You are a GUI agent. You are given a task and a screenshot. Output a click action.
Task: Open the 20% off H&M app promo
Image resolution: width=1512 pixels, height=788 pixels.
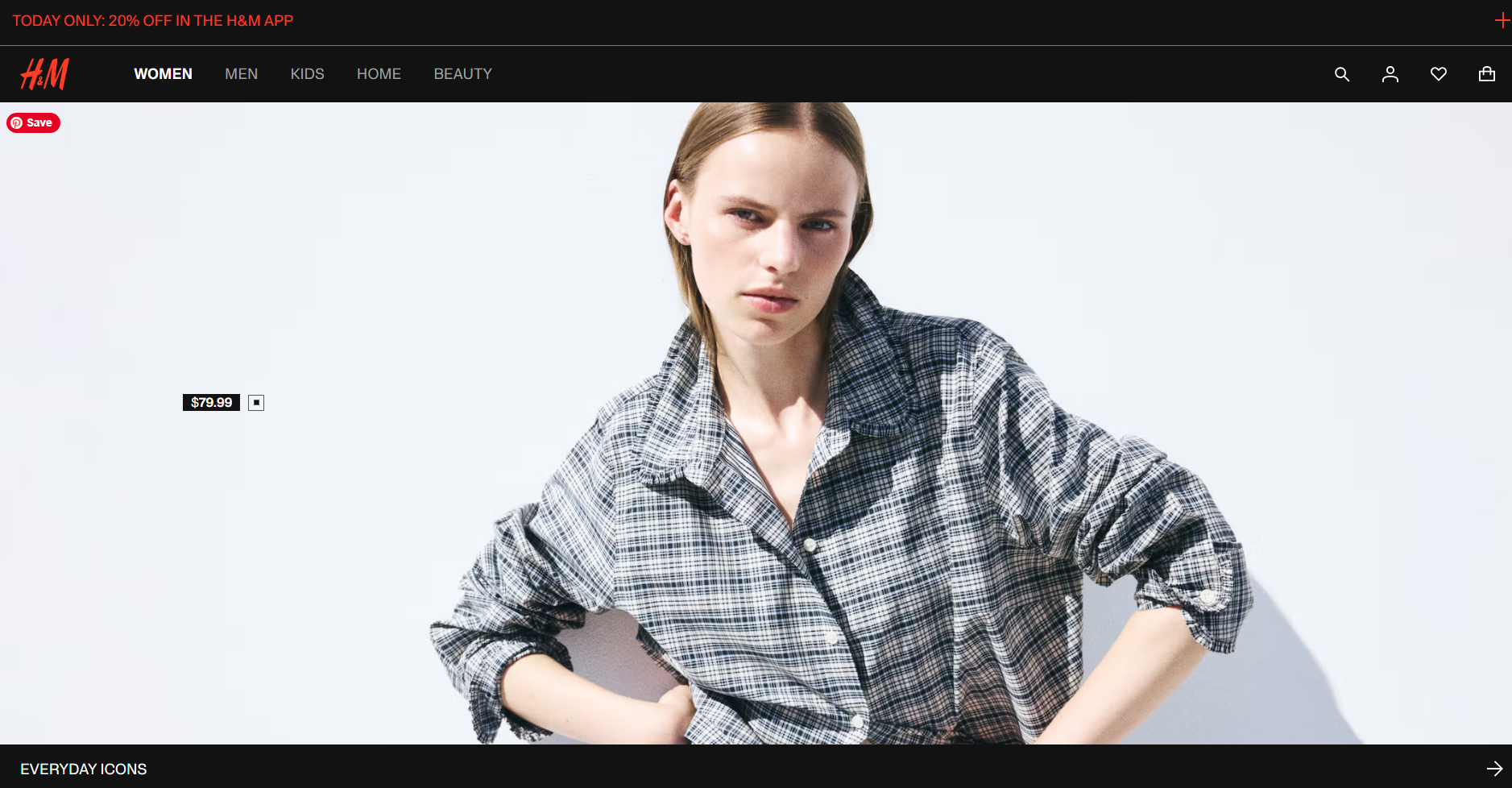click(x=152, y=21)
